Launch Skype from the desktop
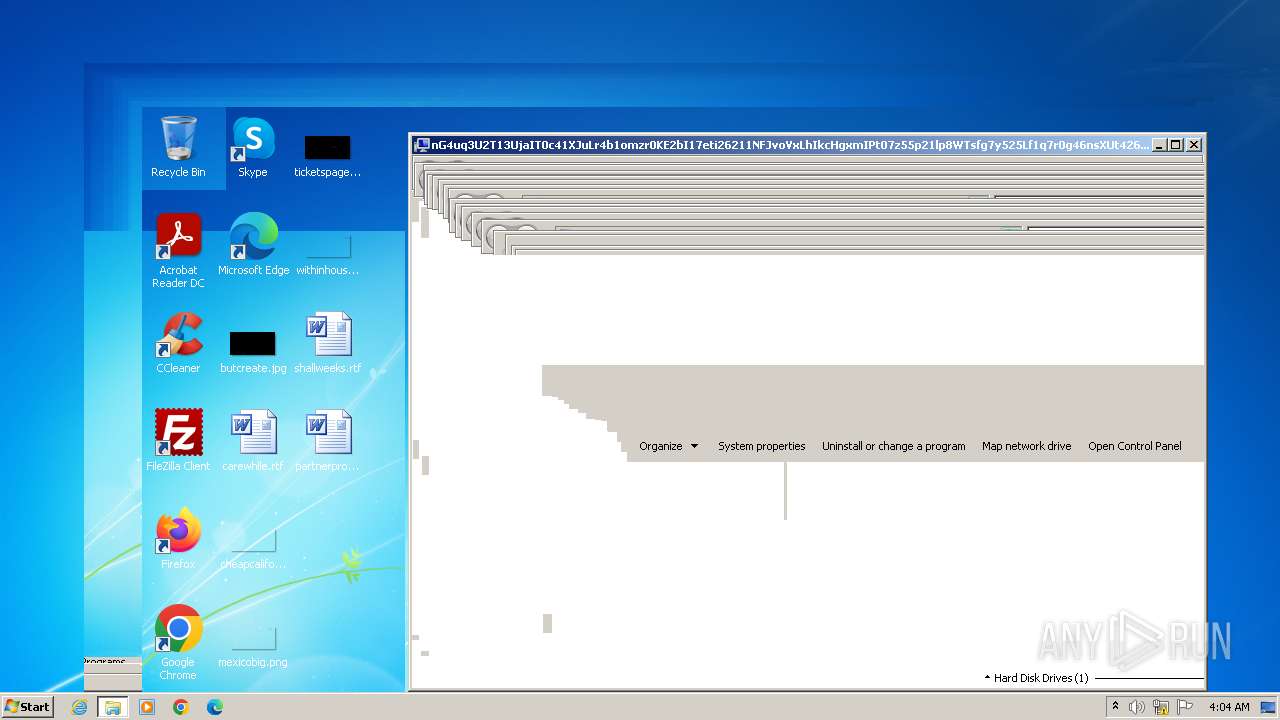1280x720 pixels. 253,146
